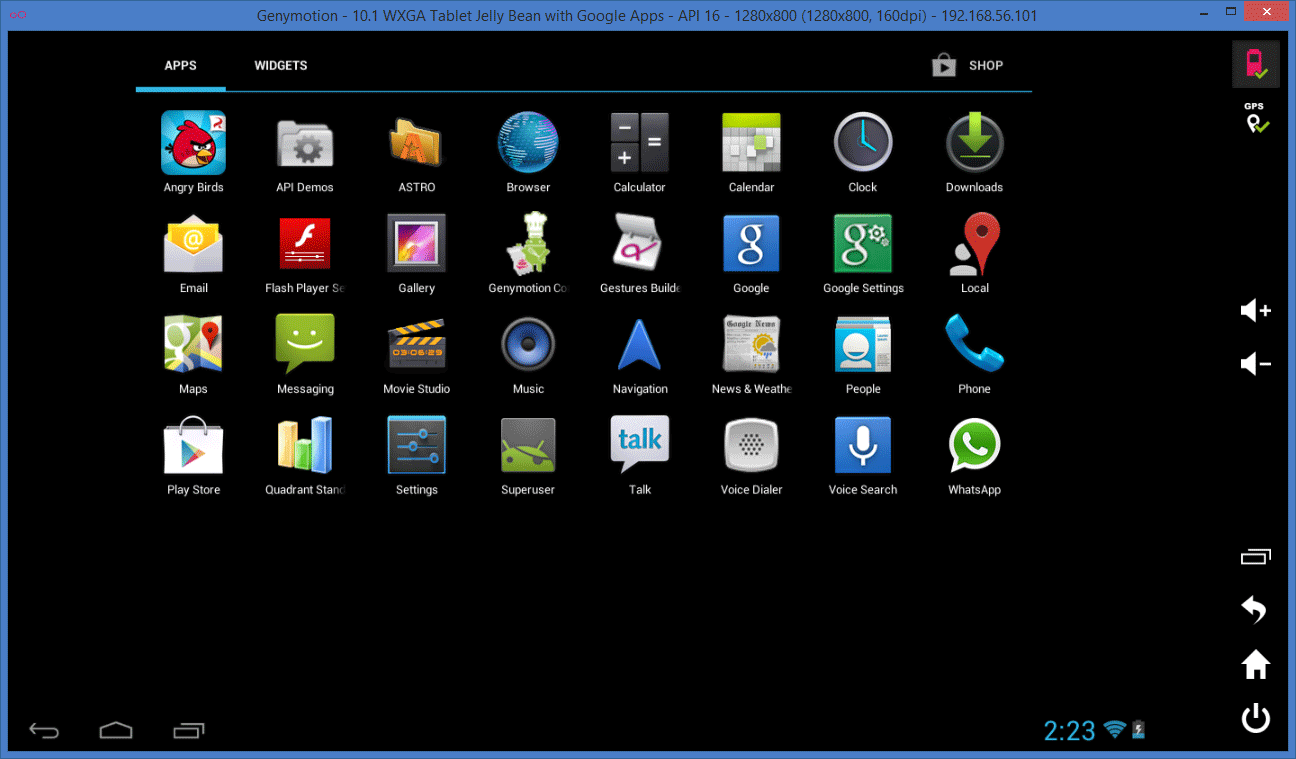Image resolution: width=1296 pixels, height=759 pixels.
Task: Open the Gallery app
Action: click(416, 244)
